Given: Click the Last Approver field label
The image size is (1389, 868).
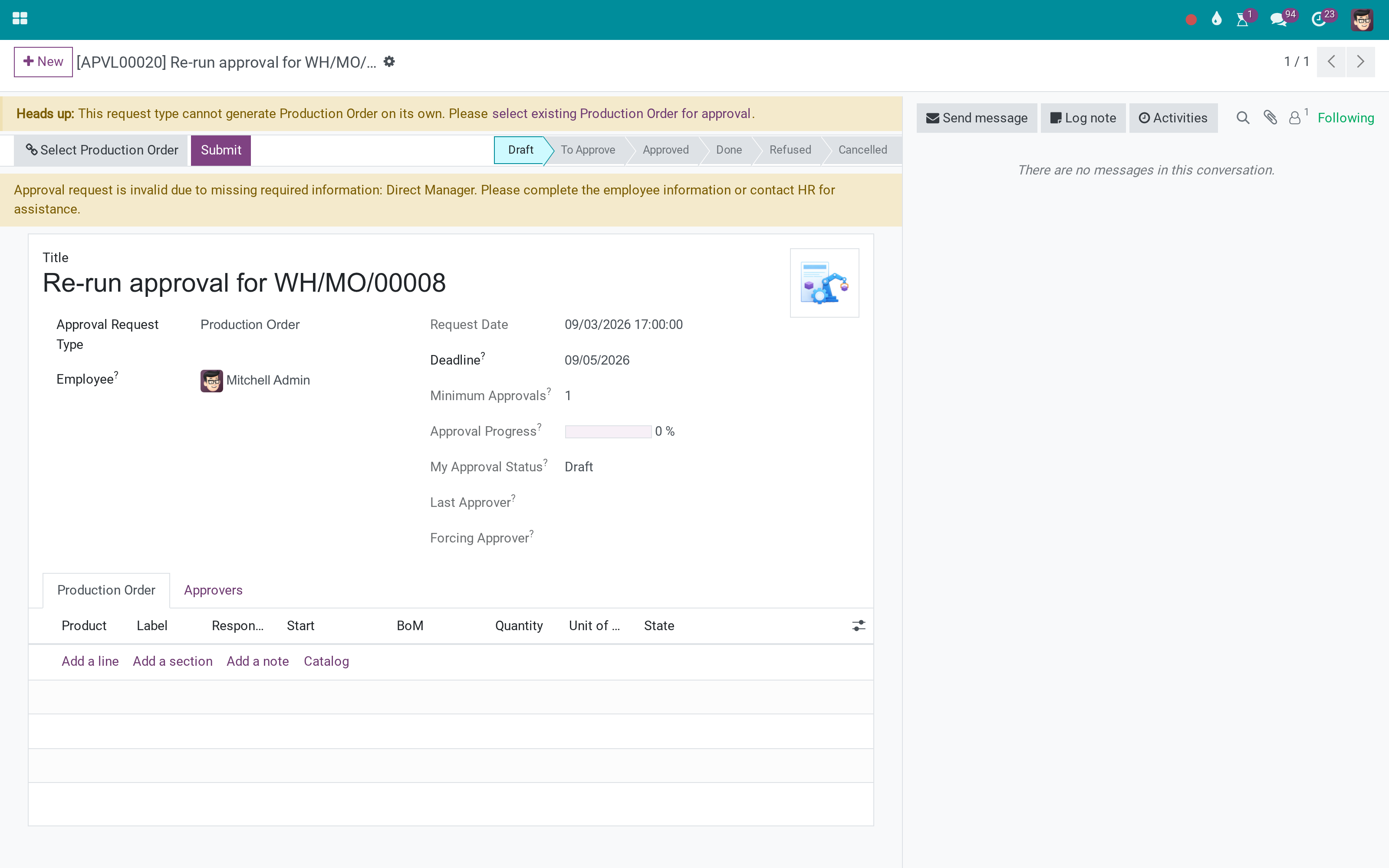Looking at the screenshot, I should click(472, 502).
